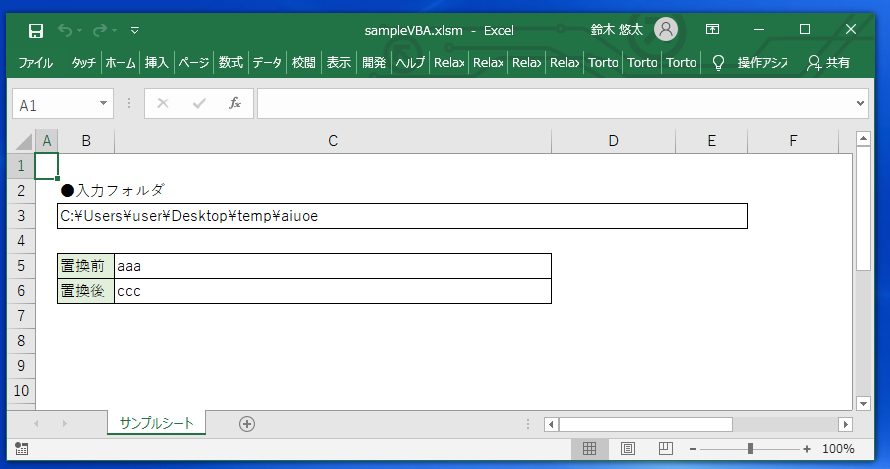Open the ページ layout tab
Screen dimensions: 890x469
coord(194,62)
